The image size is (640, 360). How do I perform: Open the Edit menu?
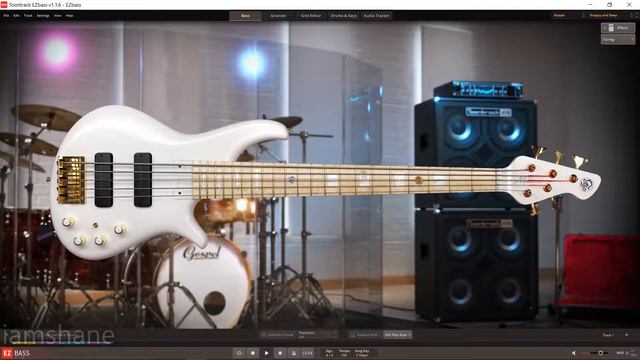click(16, 16)
